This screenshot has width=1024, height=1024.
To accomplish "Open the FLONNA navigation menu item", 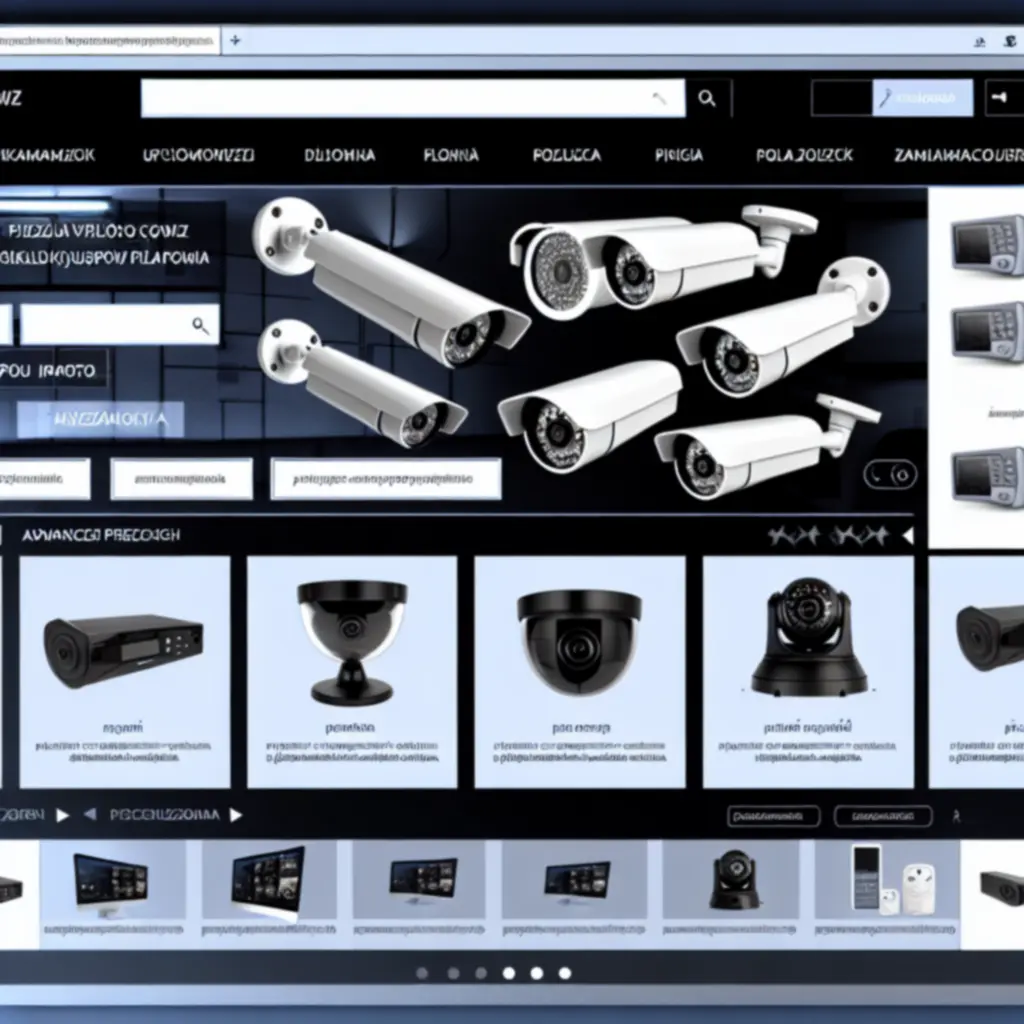I will tap(450, 155).
